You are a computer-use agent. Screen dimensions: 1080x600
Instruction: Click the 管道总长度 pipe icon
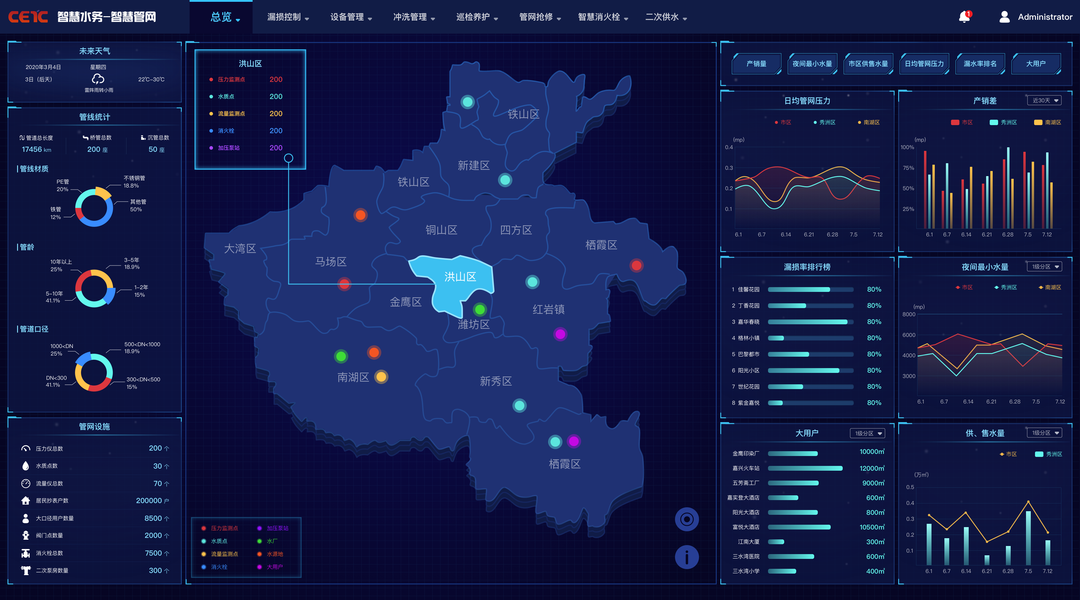(x=21, y=138)
